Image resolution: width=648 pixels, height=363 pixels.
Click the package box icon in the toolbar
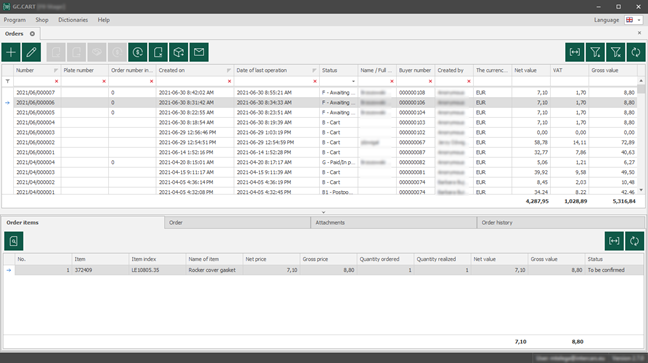(x=178, y=52)
